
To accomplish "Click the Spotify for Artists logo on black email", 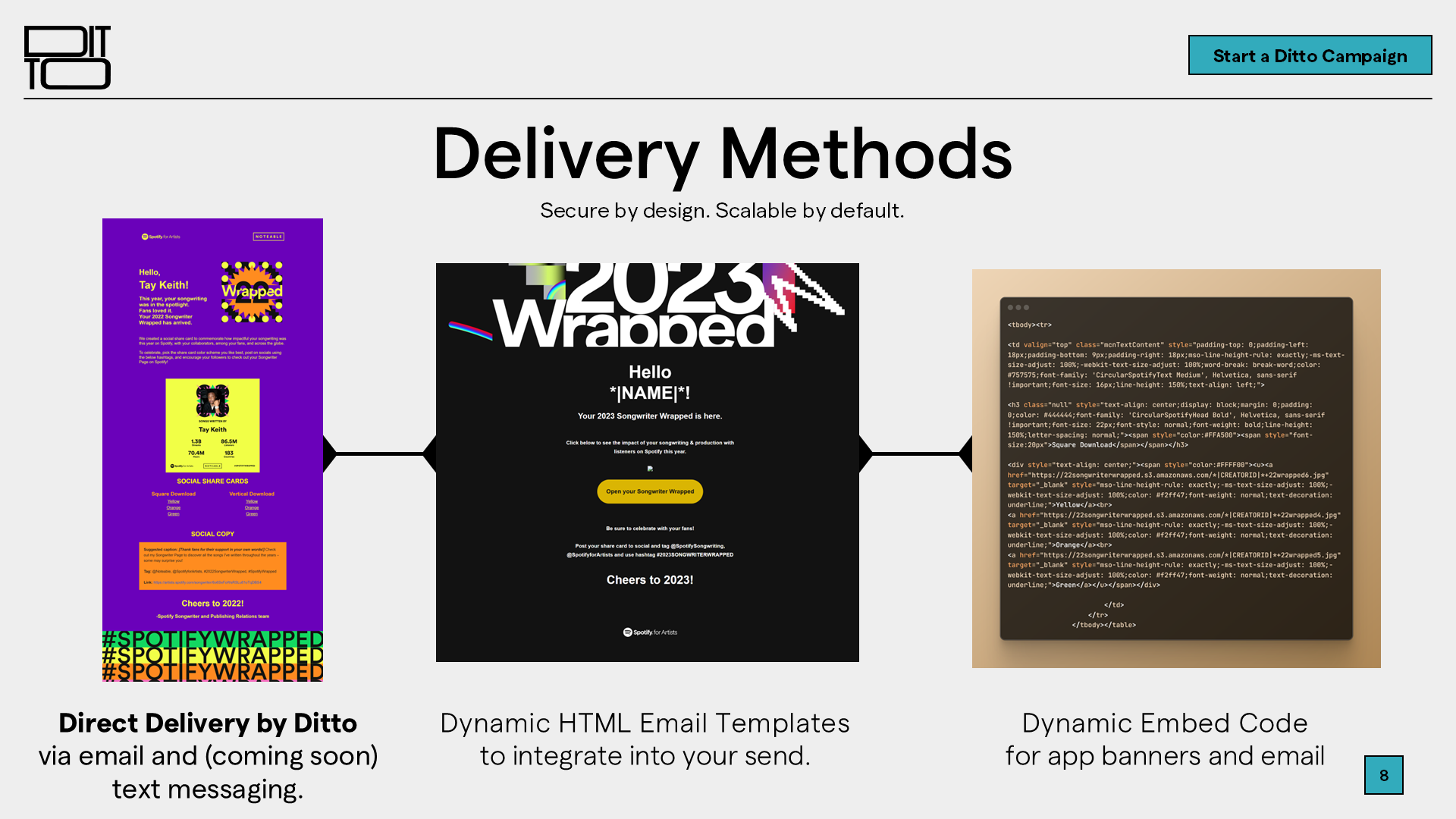I will click(x=650, y=632).
